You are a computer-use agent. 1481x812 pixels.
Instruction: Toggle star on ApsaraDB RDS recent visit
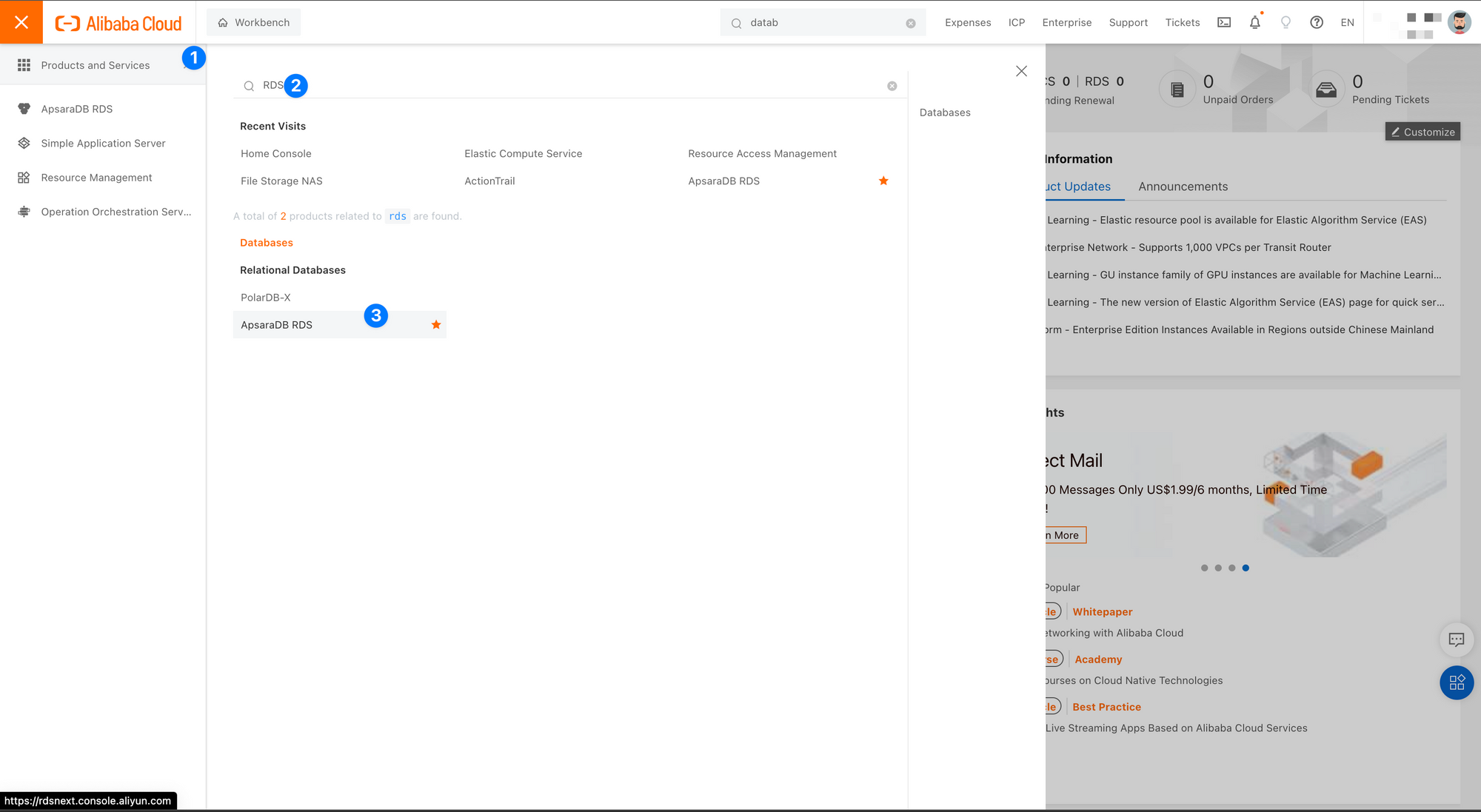(x=883, y=181)
